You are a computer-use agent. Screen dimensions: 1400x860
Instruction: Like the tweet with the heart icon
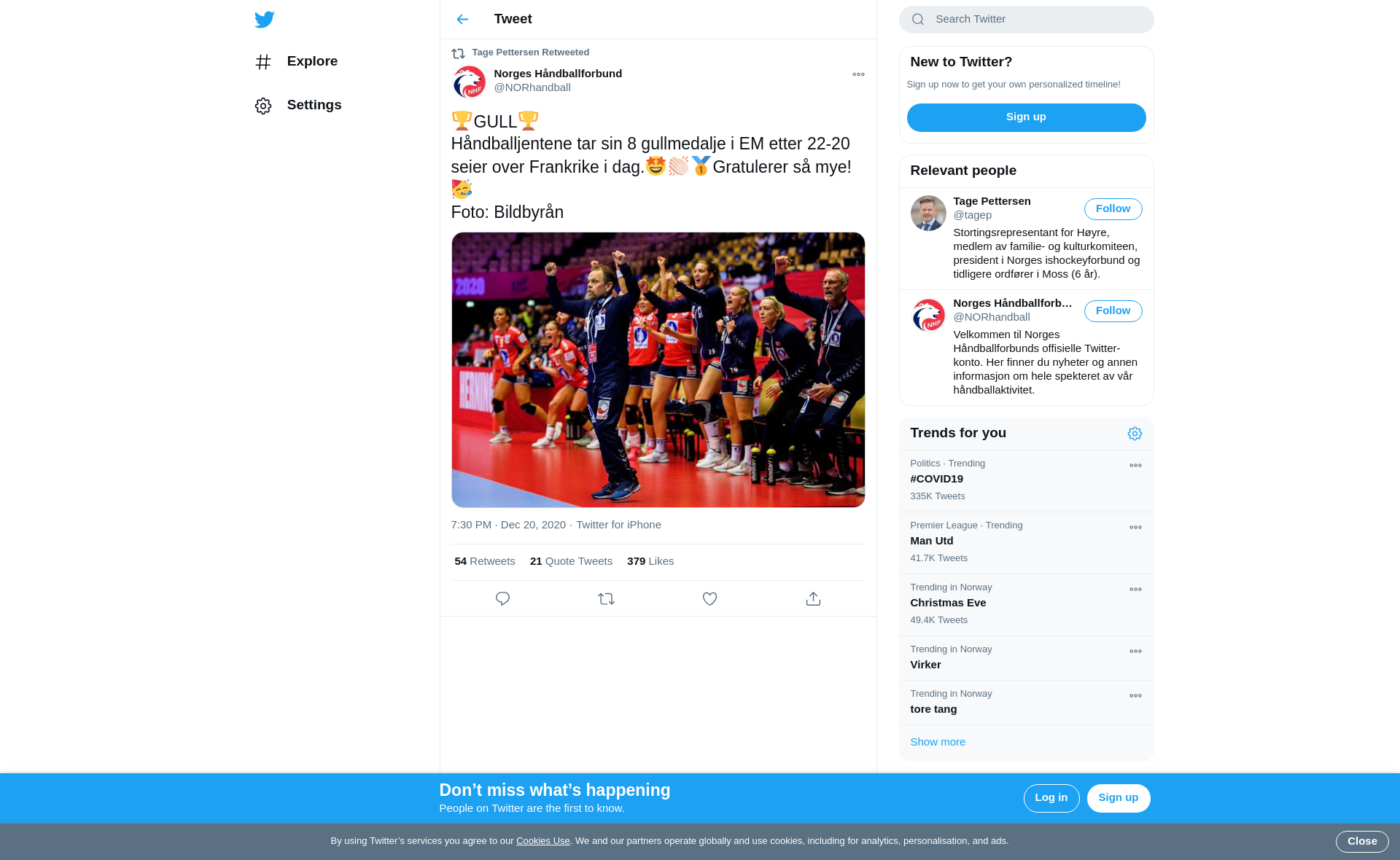pos(709,598)
